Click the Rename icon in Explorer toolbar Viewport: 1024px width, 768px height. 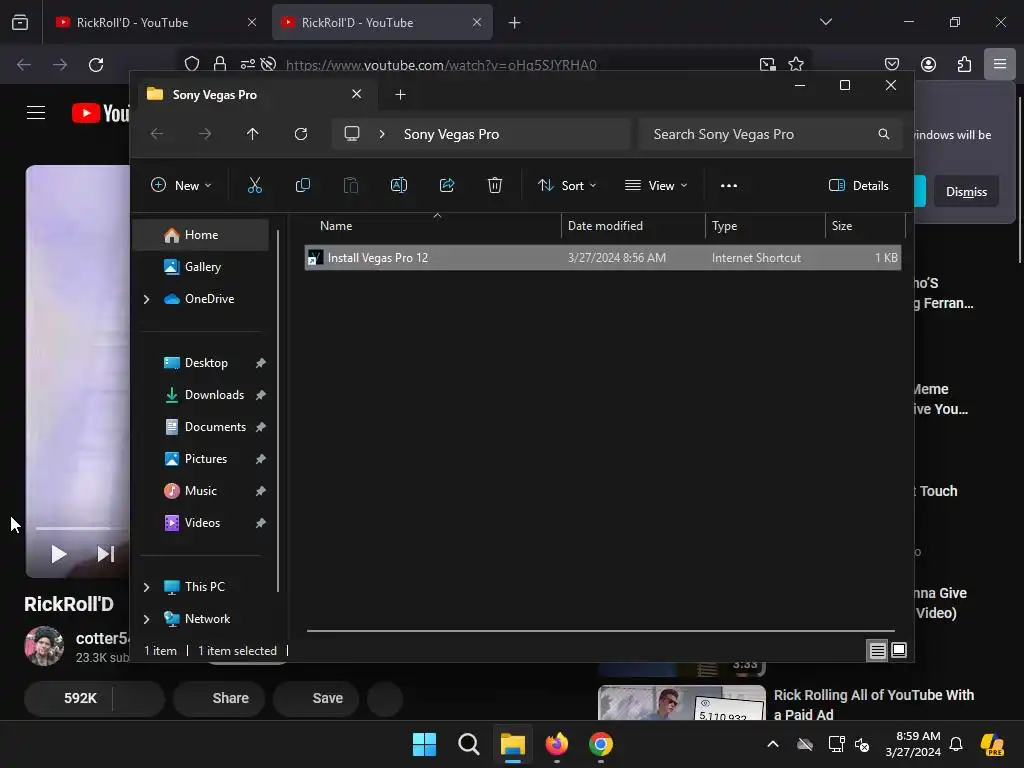click(398, 185)
